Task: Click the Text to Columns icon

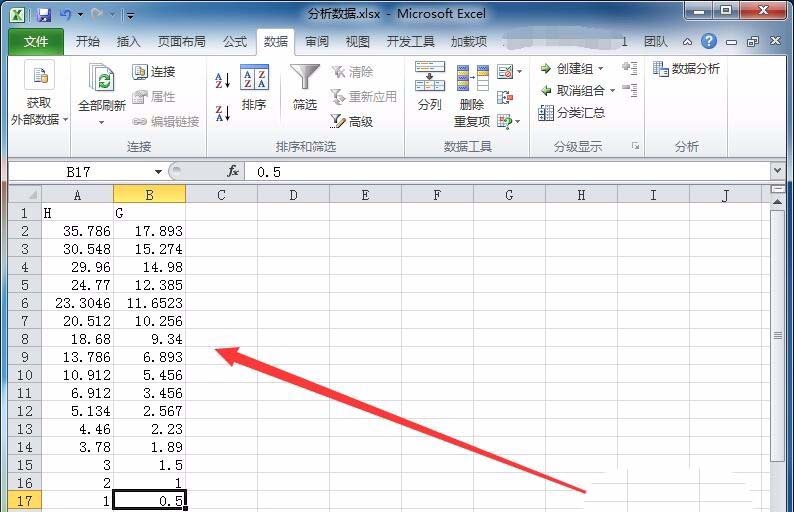Action: click(x=429, y=76)
